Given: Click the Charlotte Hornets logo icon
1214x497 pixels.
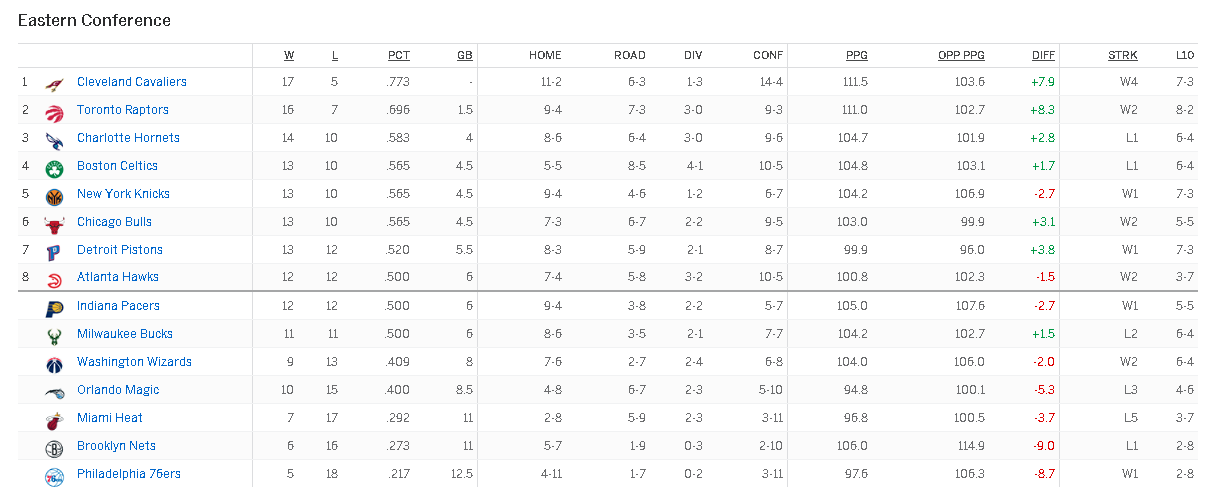Looking at the screenshot, I should [x=54, y=139].
